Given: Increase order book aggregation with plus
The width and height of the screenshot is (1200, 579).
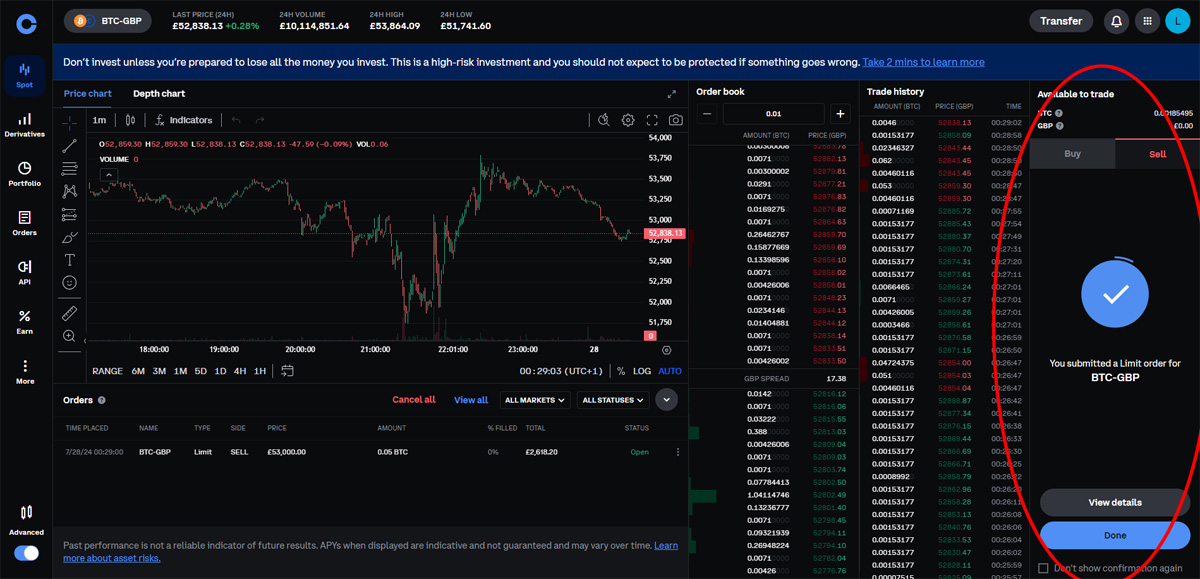Looking at the screenshot, I should click(x=840, y=114).
